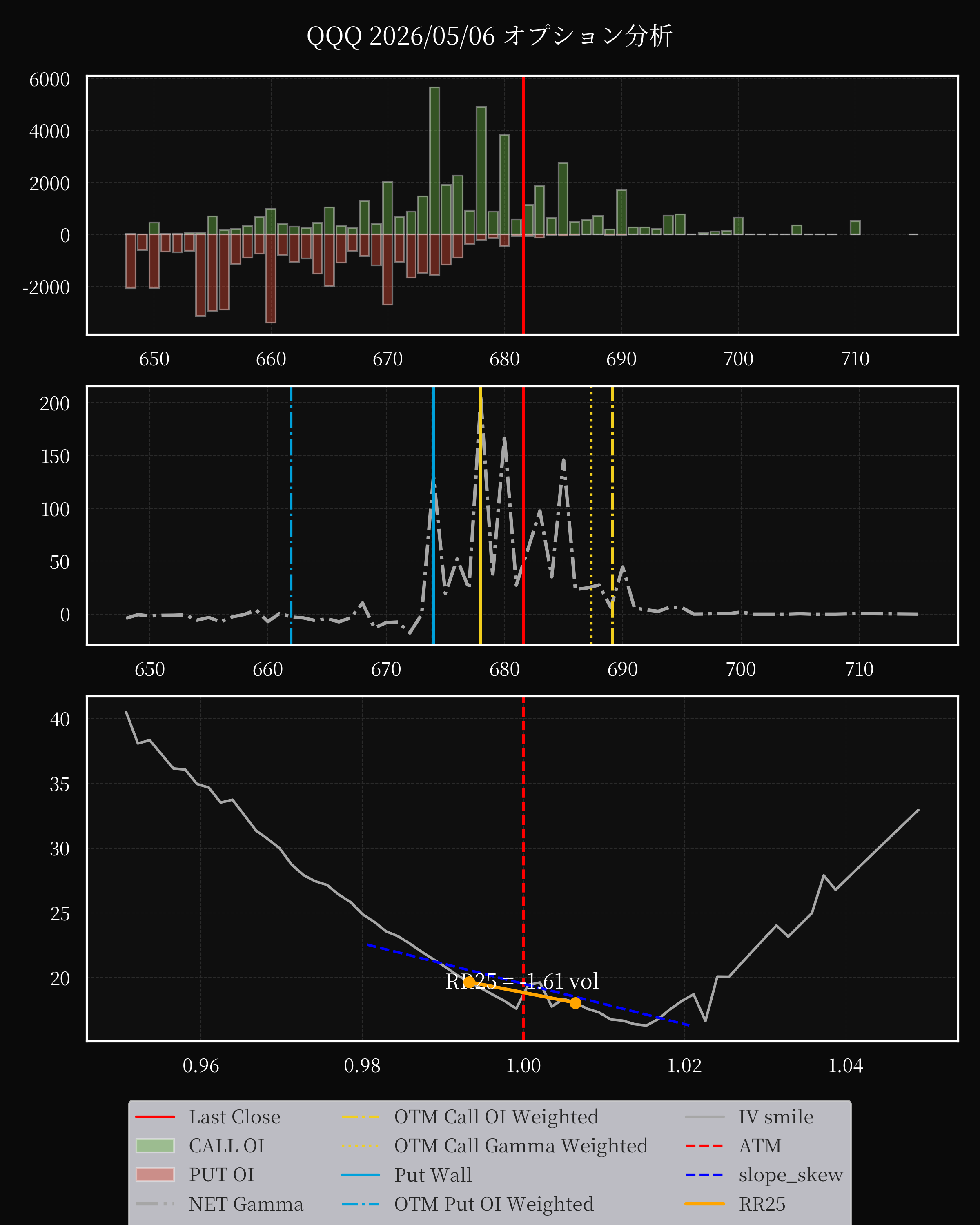Viewport: 980px width, 1225px height.
Task: Click the '1.04' x-axis label in IV chart
Action: click(x=845, y=1065)
